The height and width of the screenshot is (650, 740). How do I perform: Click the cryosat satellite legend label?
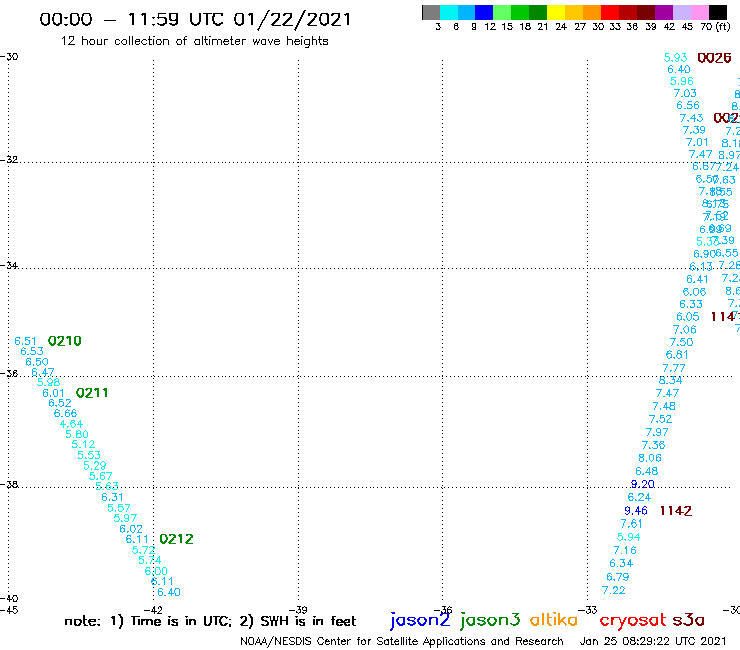tap(632, 620)
